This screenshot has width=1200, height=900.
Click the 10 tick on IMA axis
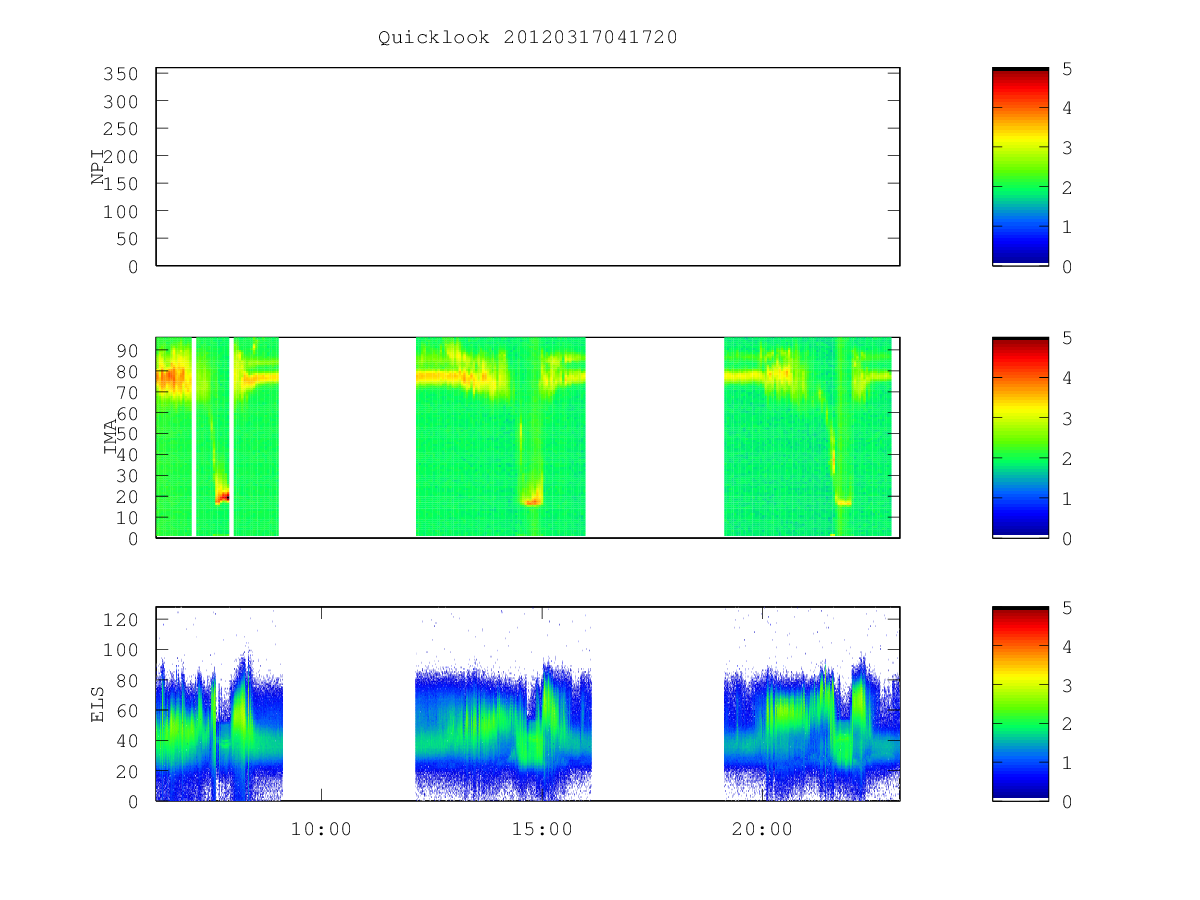[126, 518]
